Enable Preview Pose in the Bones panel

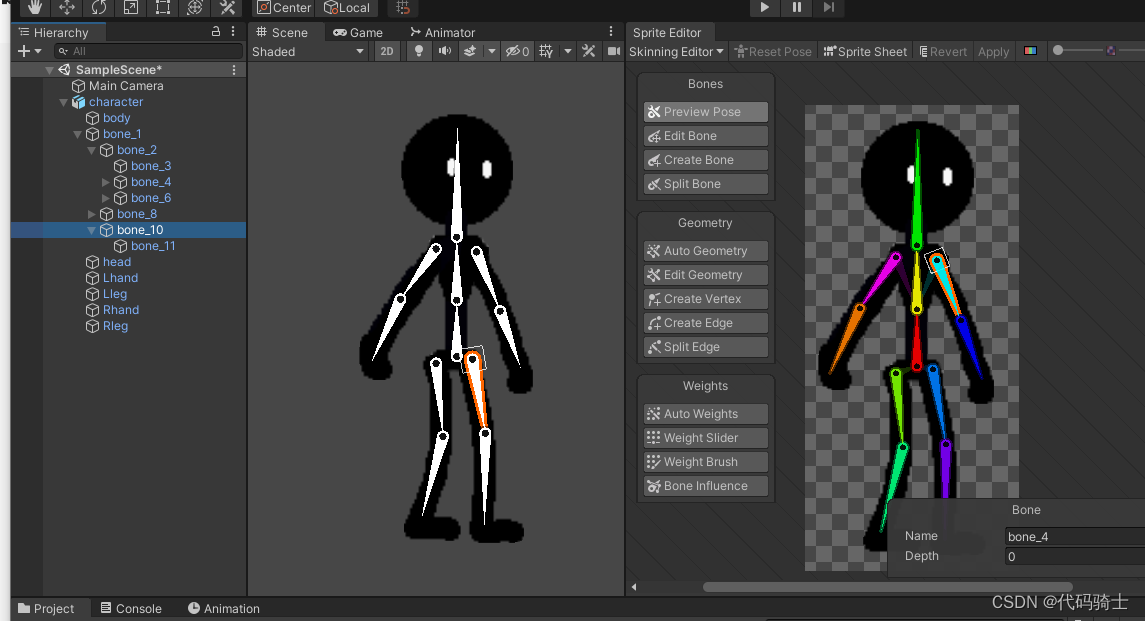[705, 111]
